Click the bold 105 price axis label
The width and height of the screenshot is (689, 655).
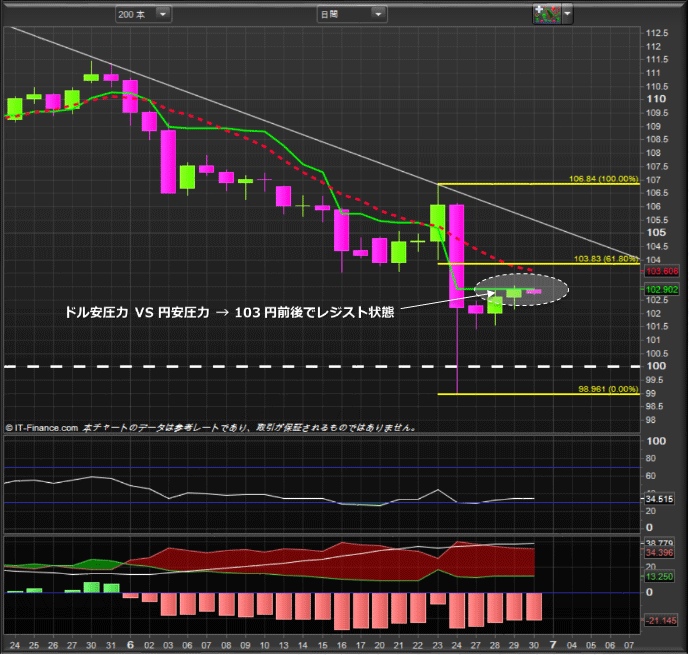656,233
